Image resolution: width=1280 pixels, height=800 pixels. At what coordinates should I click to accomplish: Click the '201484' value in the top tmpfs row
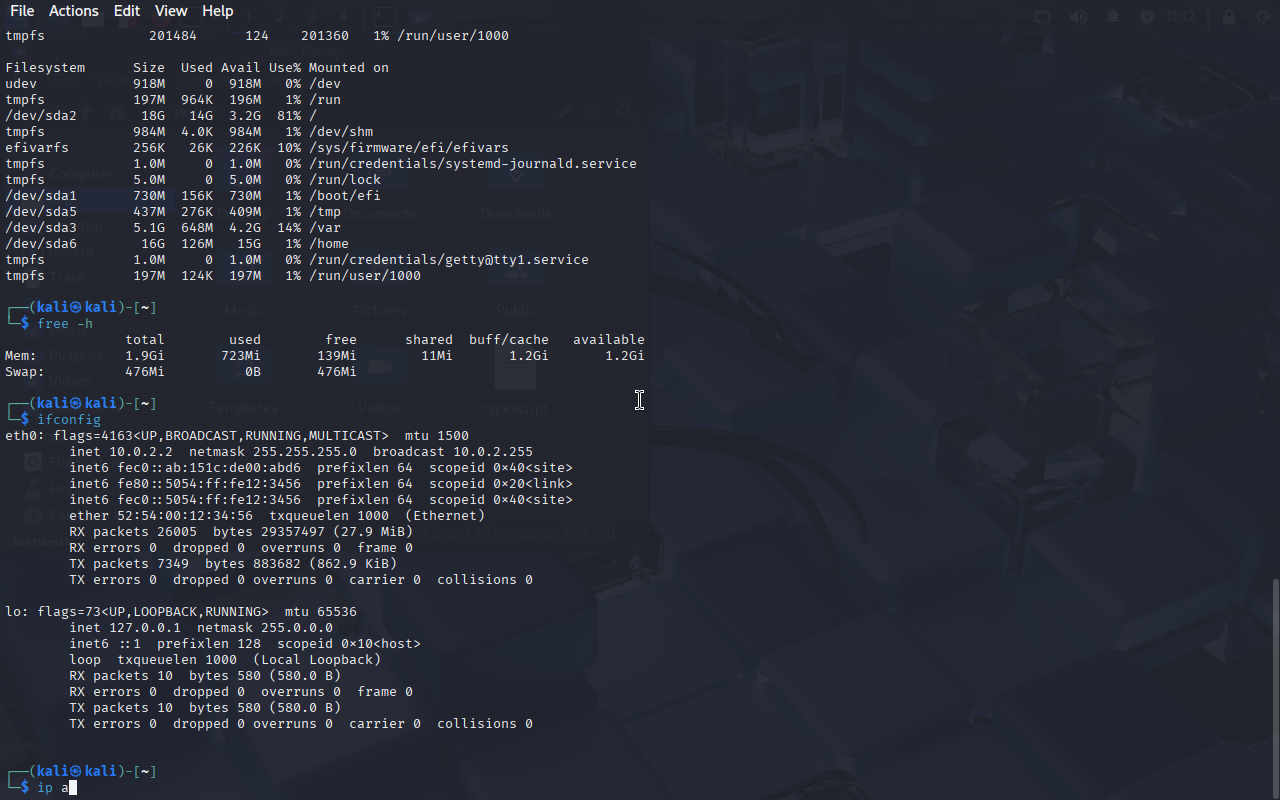click(173, 36)
